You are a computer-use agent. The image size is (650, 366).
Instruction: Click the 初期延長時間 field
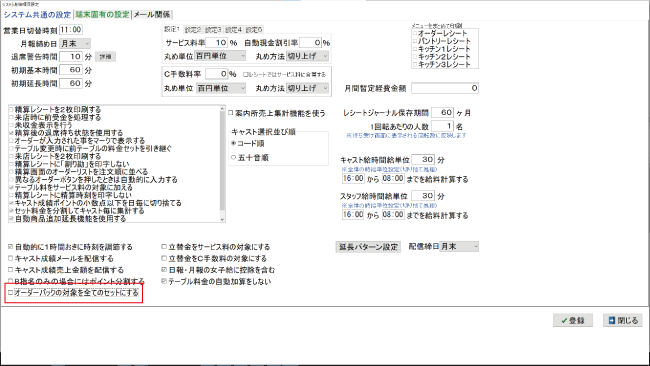[x=71, y=83]
